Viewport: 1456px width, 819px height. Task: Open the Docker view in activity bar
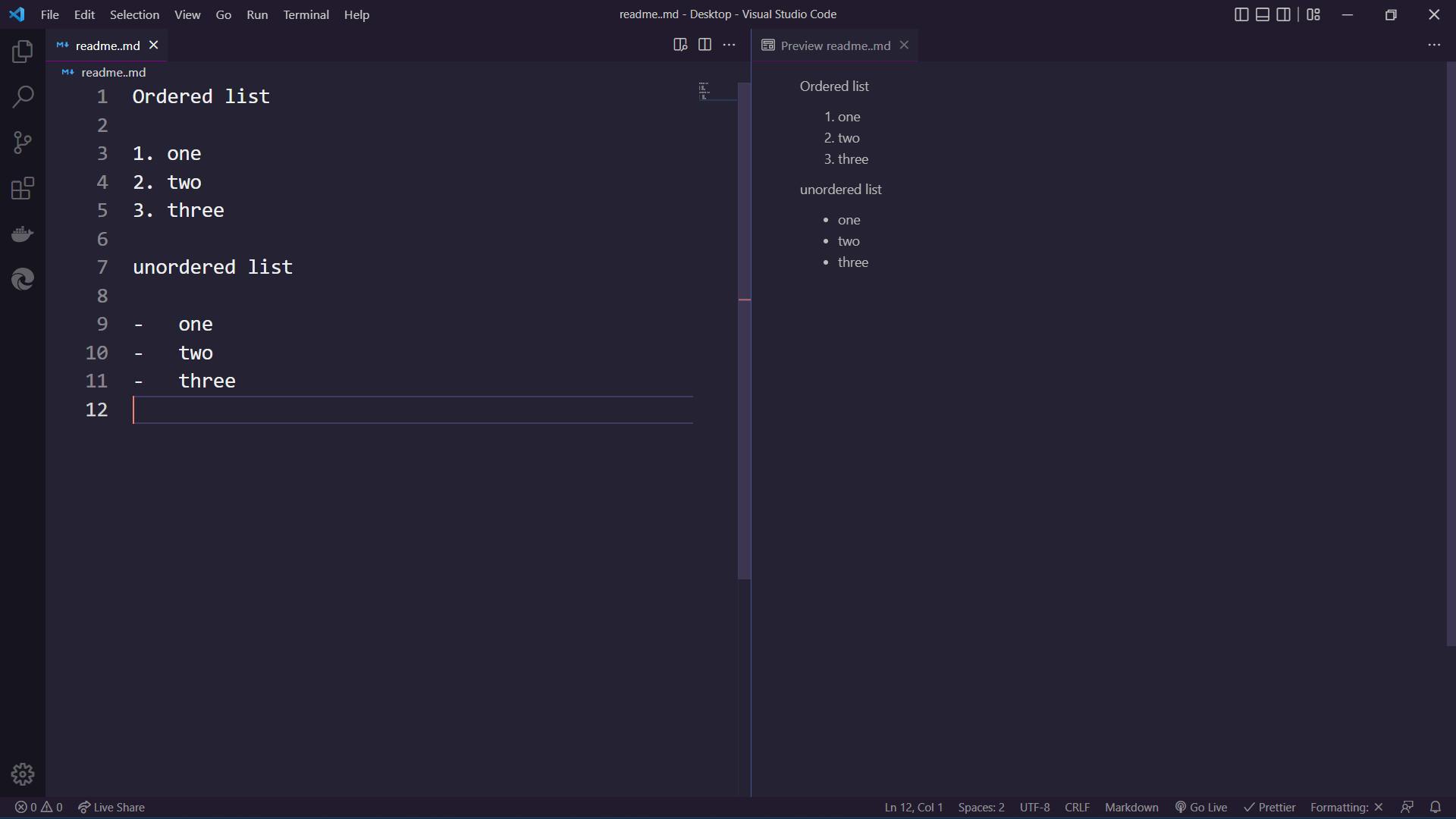pos(23,234)
